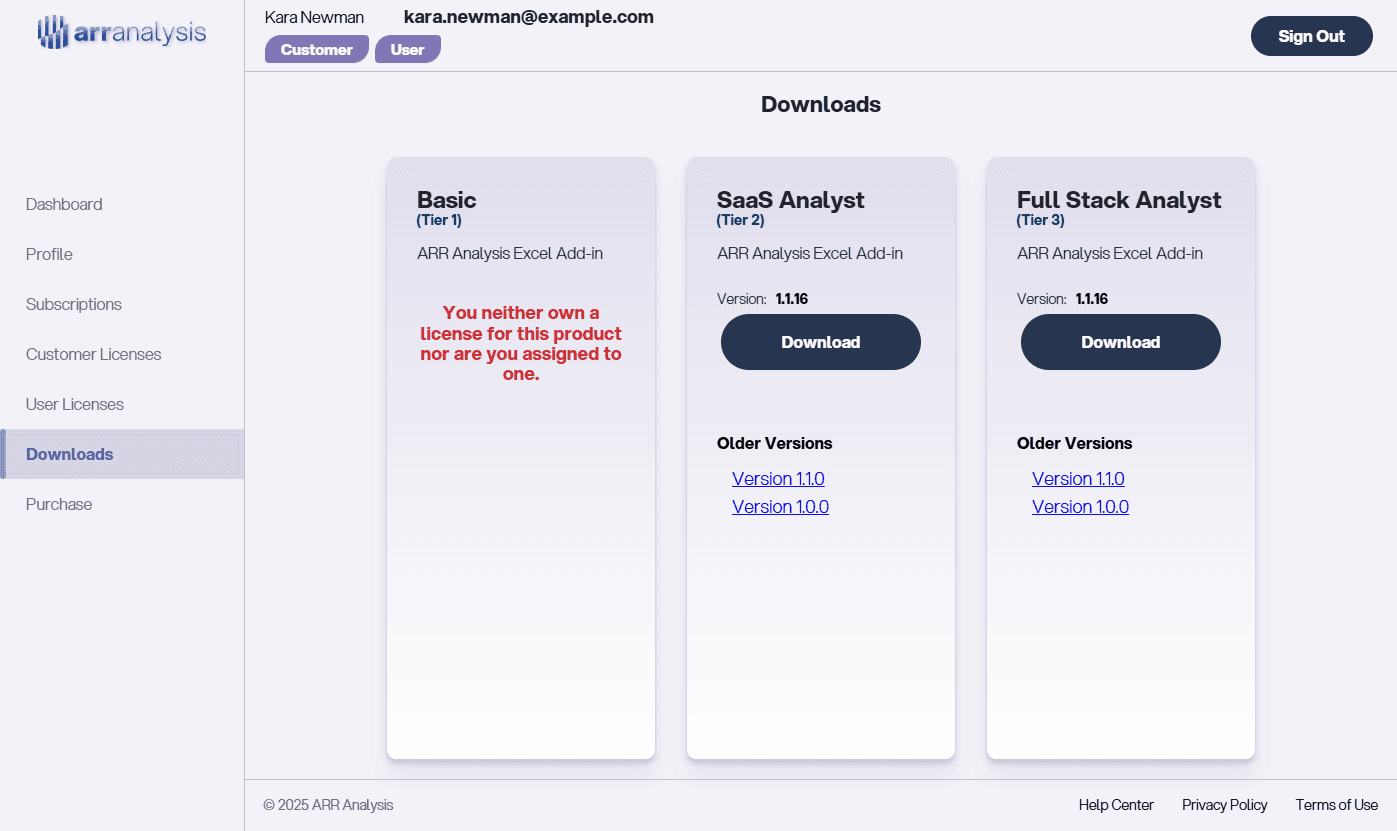
Task: Open Version 1.1.0 of Full Stack Analyst
Action: pyautogui.click(x=1078, y=478)
